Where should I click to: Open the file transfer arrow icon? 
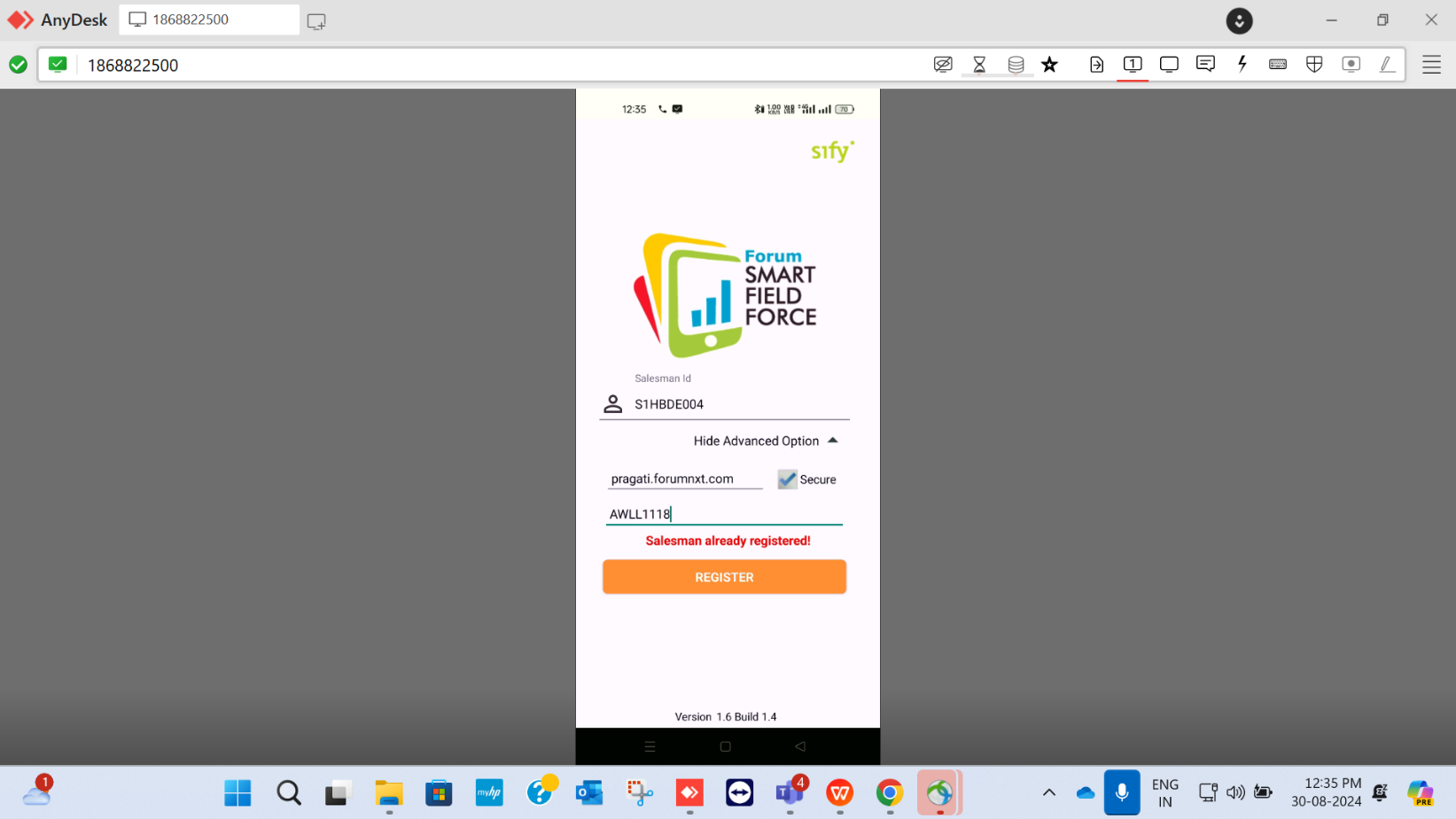(1096, 65)
